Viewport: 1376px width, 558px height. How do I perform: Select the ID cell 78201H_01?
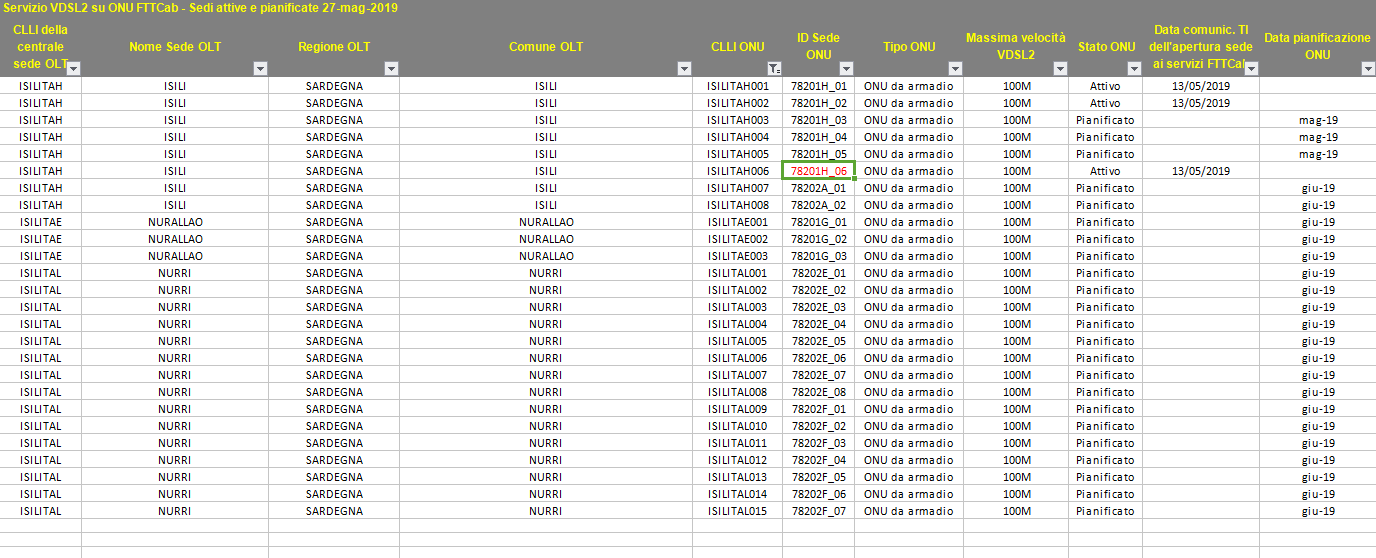[819, 86]
